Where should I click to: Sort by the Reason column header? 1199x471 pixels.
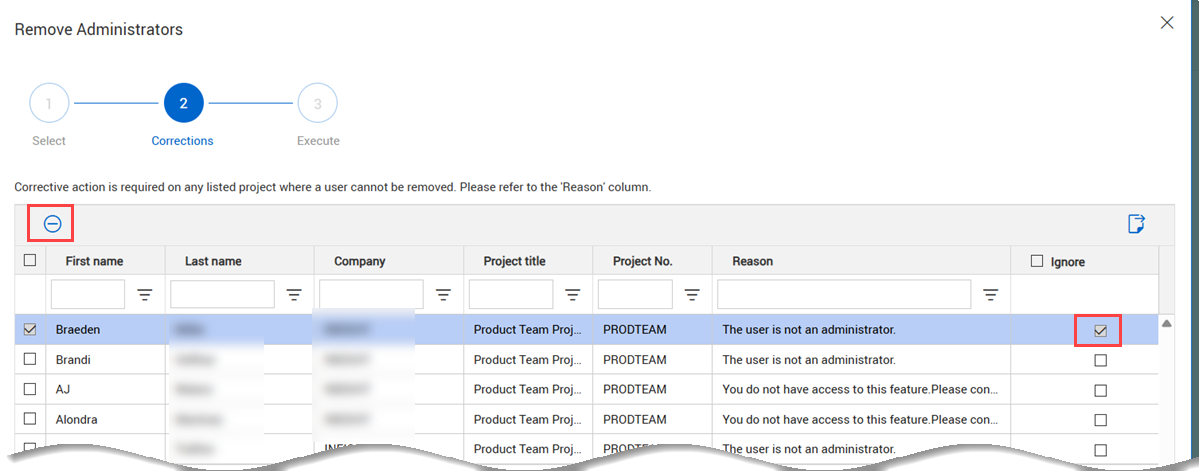(752, 262)
